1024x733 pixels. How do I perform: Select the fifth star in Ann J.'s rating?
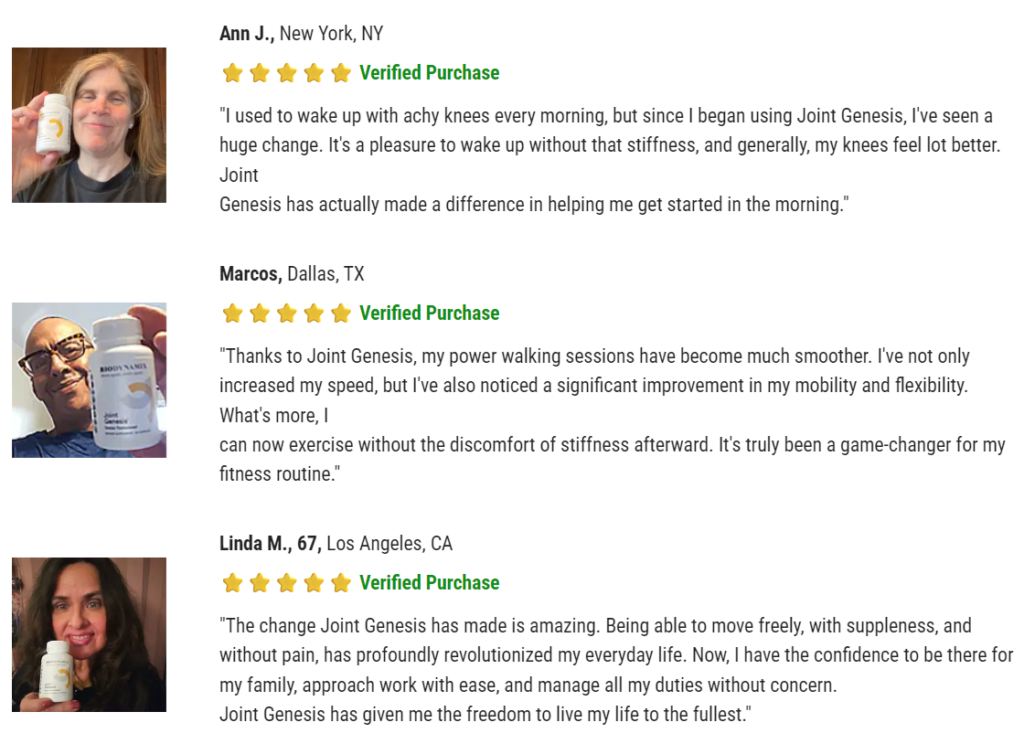pos(341,73)
